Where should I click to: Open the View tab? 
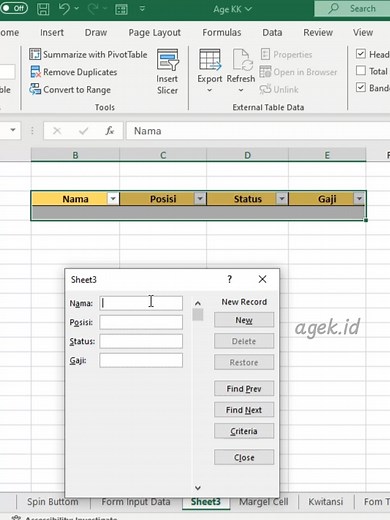tap(363, 33)
